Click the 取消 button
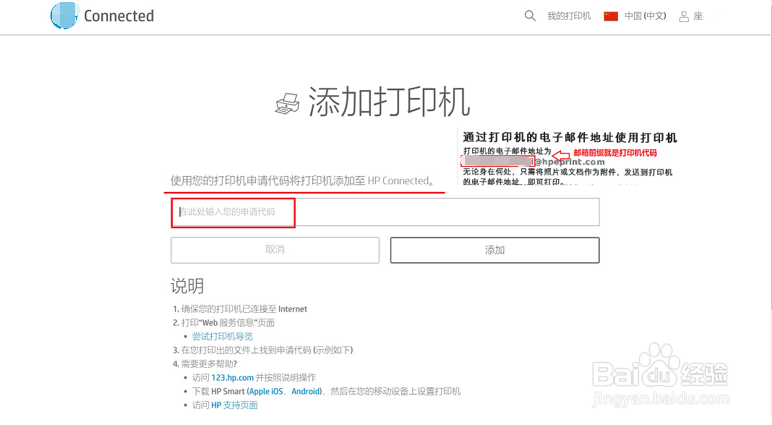 tap(275, 250)
